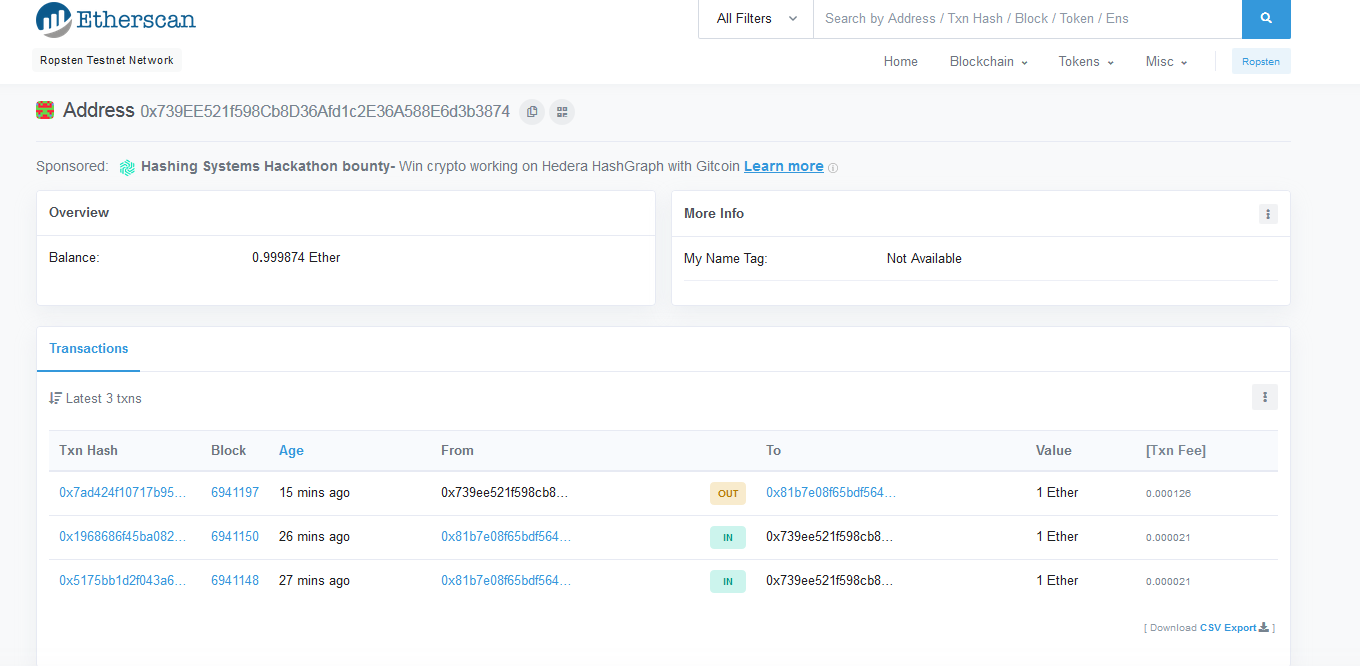Click the 0.999874 Ether balance value
This screenshot has height=666, width=1360.
point(296,258)
